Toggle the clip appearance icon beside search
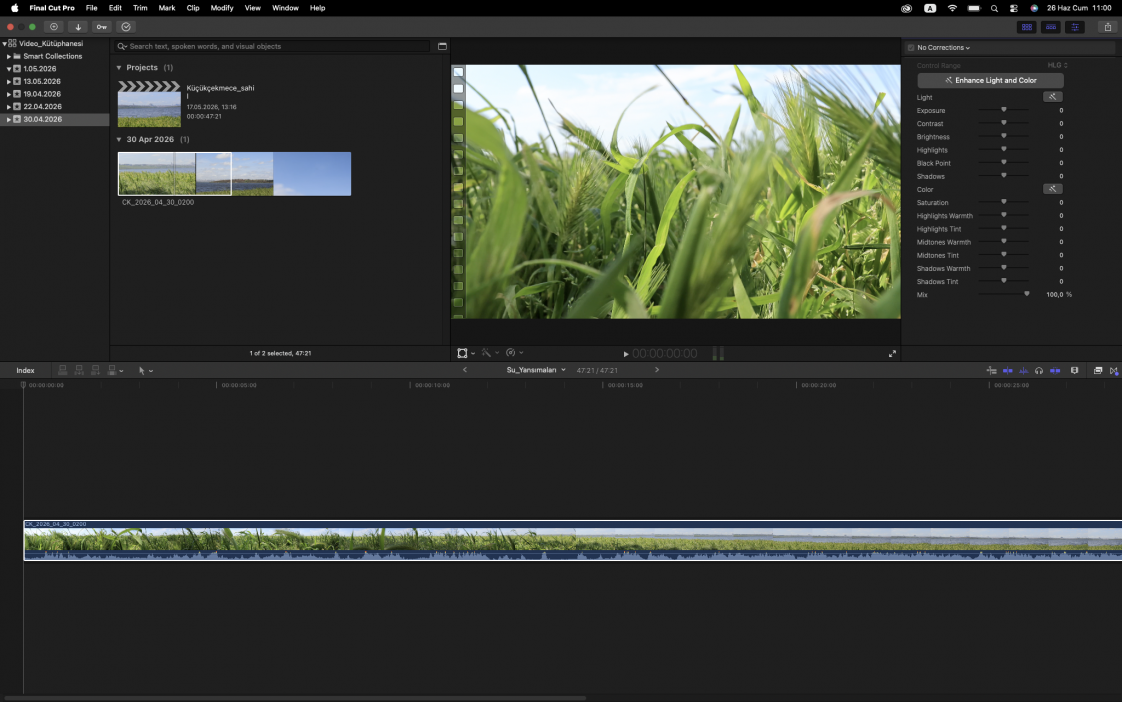The width and height of the screenshot is (1122, 702). click(442, 46)
